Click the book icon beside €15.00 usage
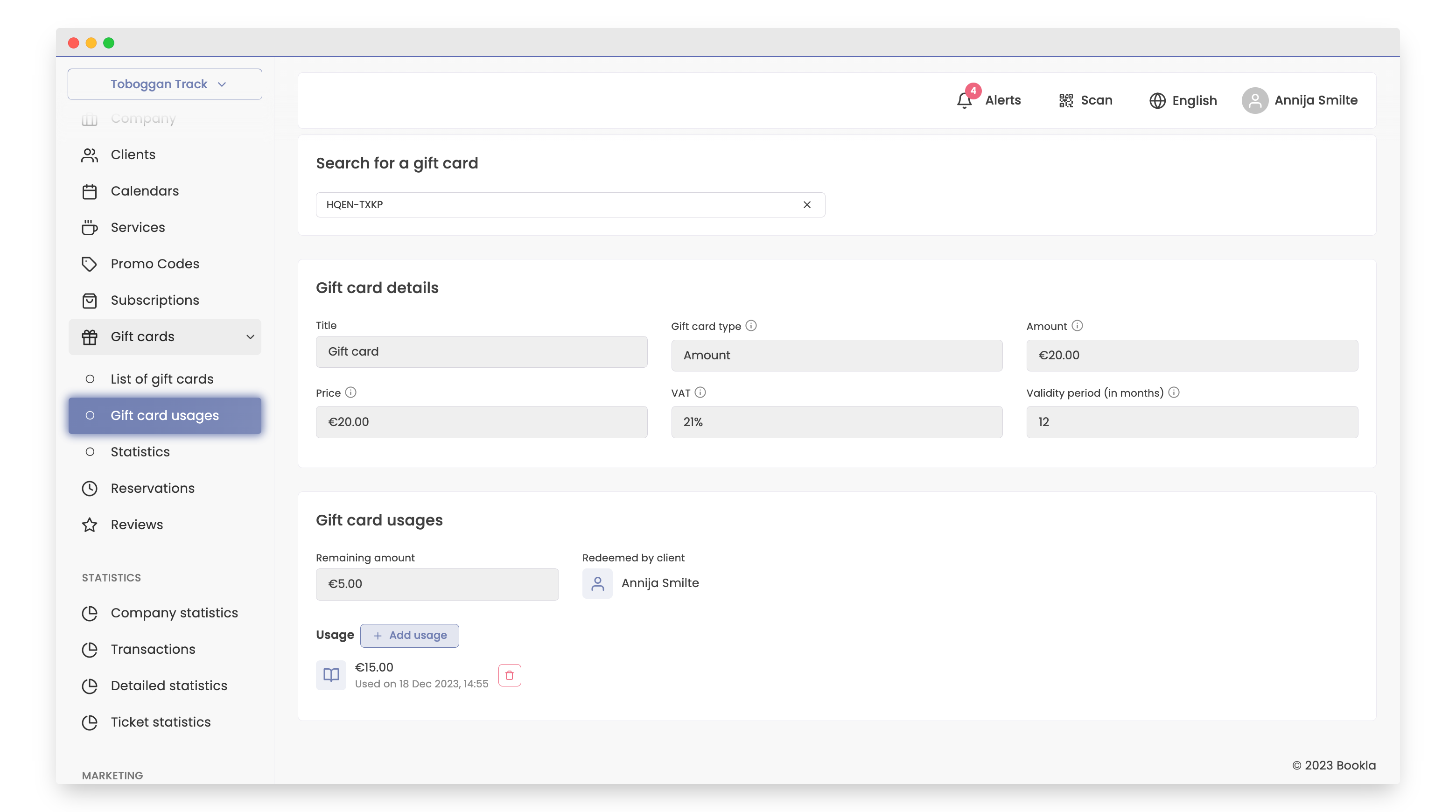 point(331,675)
